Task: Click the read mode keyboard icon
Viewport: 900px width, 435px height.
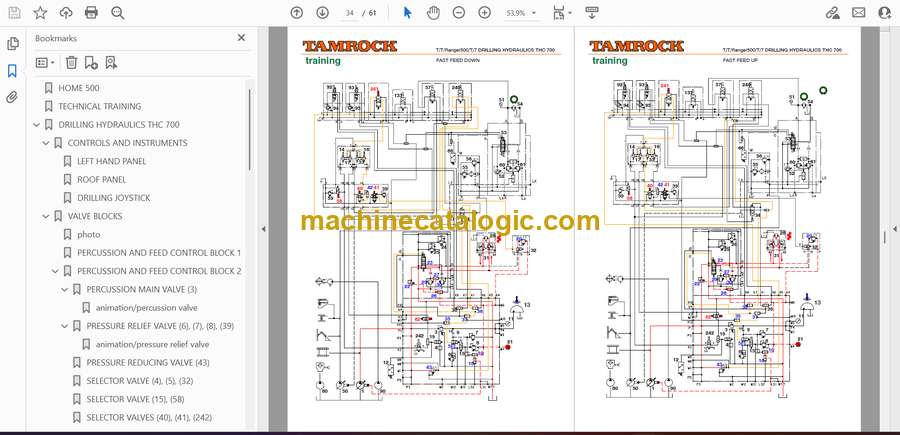Action: pos(592,13)
